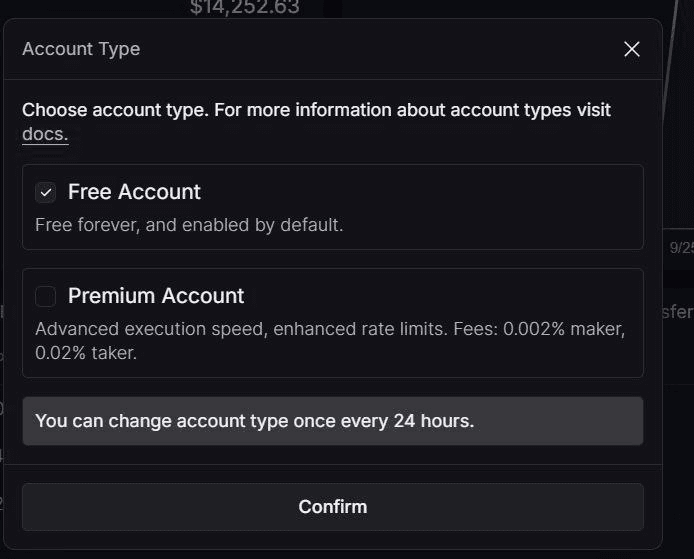Enable the Premium Account checkbox
Screen dimensions: 694x559
pos(46,296)
